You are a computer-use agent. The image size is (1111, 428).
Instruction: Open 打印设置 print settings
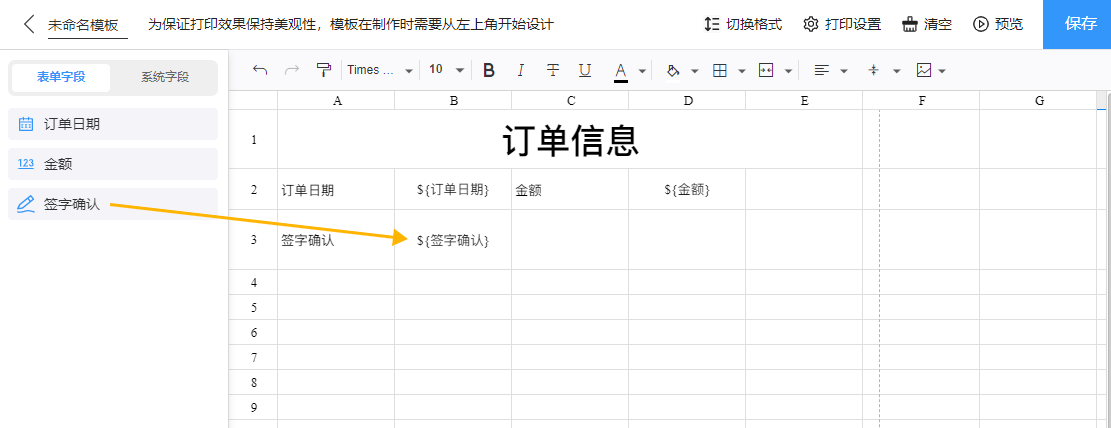pos(842,24)
